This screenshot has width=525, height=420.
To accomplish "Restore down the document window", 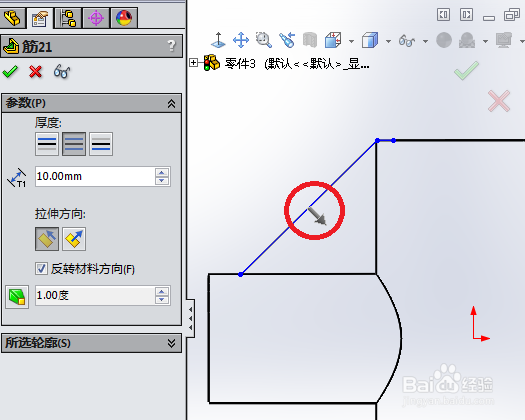I will click(512, 15).
